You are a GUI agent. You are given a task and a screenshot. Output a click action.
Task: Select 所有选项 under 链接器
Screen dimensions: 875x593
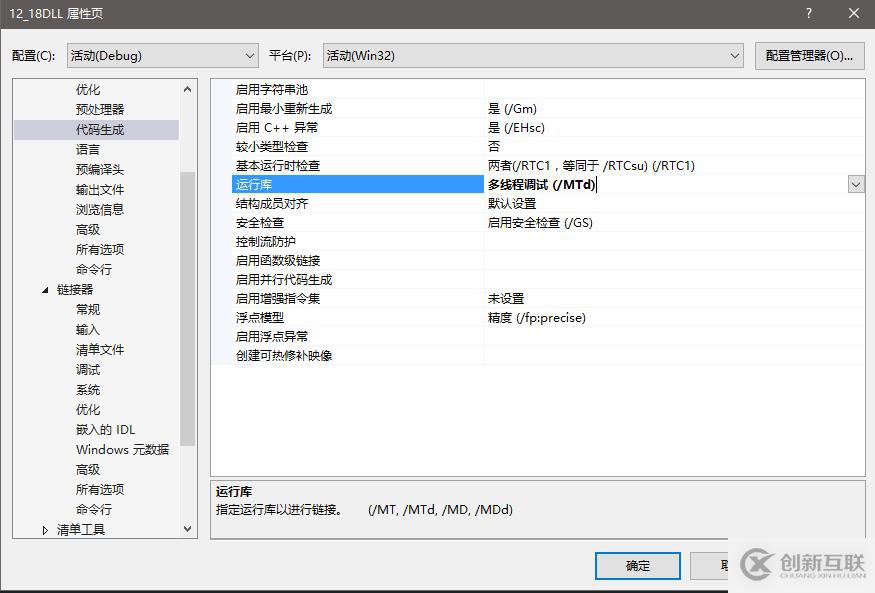point(100,490)
